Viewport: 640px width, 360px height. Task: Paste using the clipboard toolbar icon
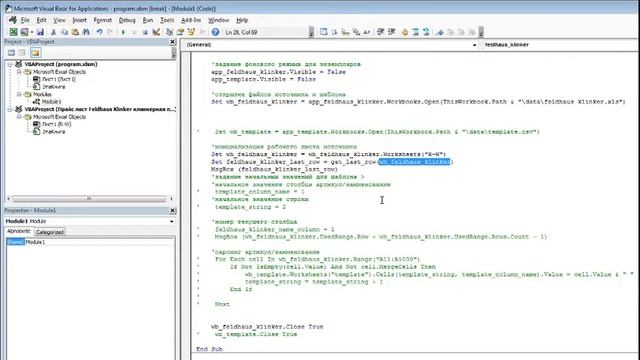click(75, 32)
